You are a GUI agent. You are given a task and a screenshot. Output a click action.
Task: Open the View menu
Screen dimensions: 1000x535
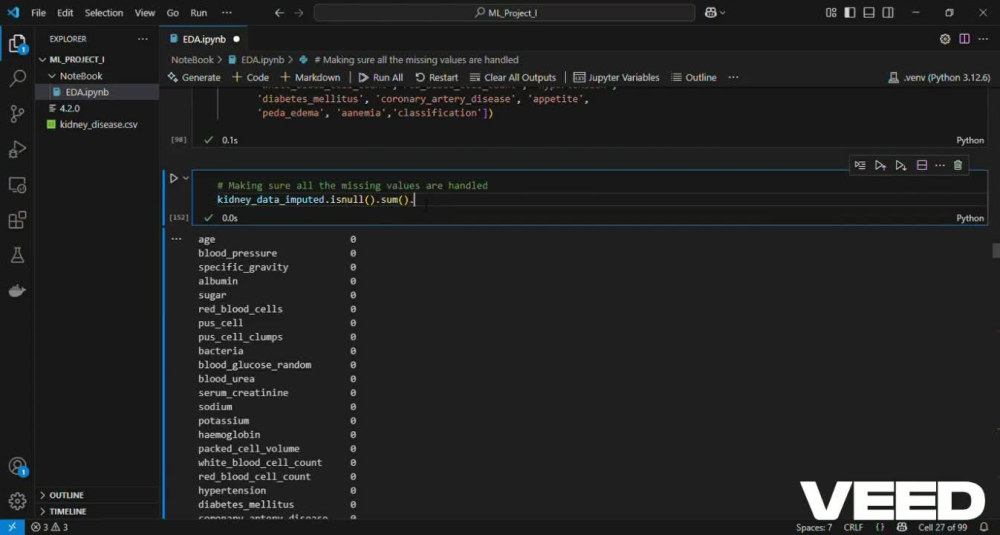coord(145,13)
